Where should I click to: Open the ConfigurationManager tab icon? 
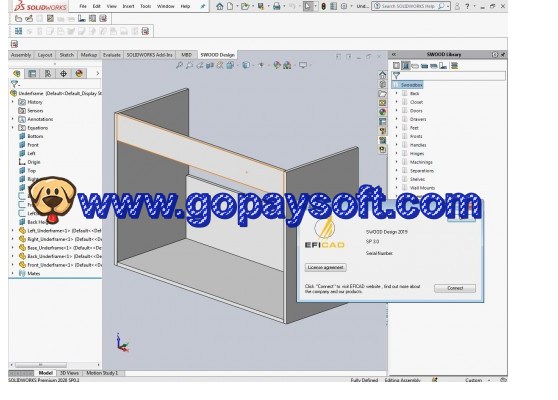[48, 74]
